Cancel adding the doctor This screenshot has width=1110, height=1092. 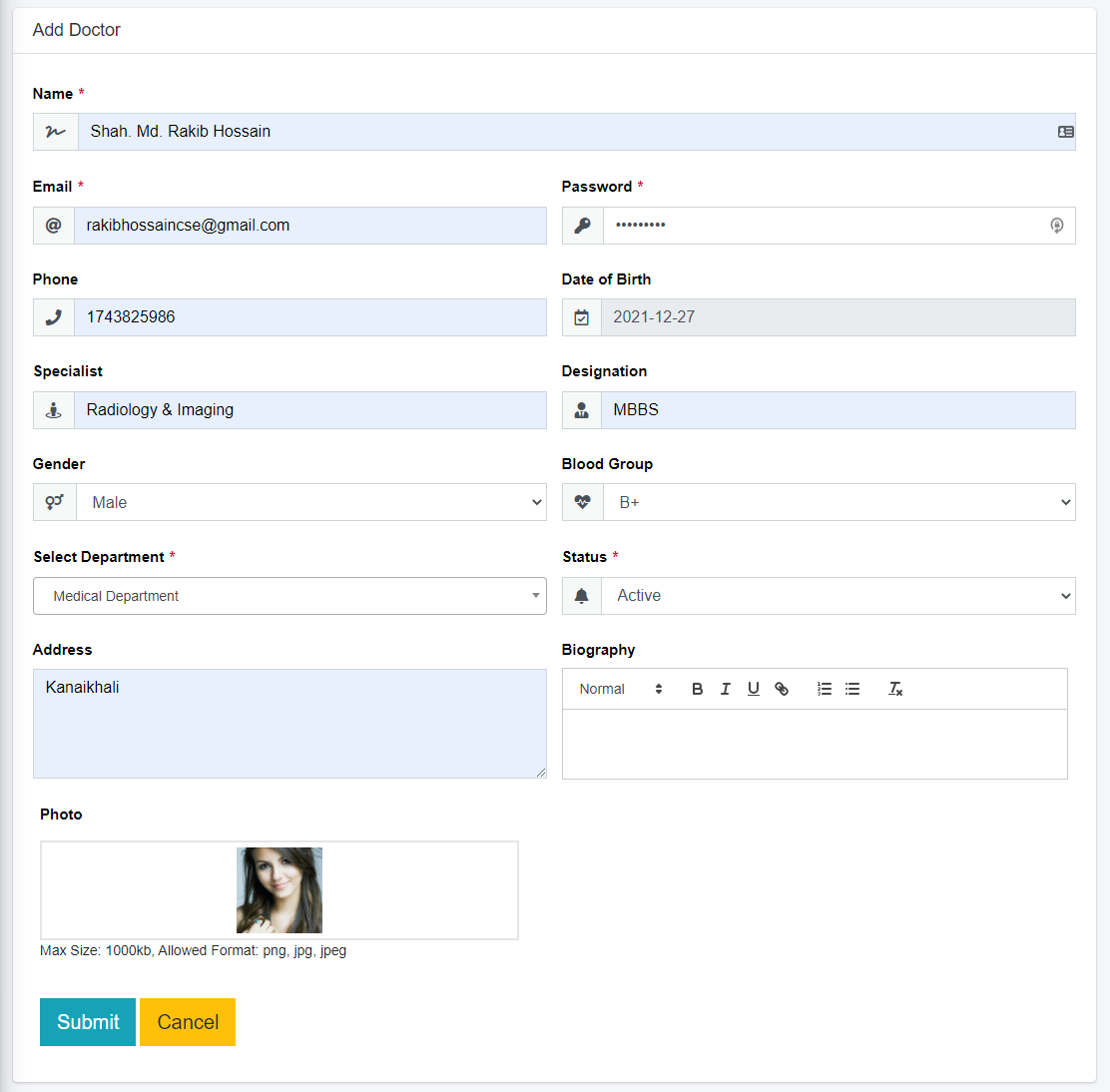tap(188, 1022)
